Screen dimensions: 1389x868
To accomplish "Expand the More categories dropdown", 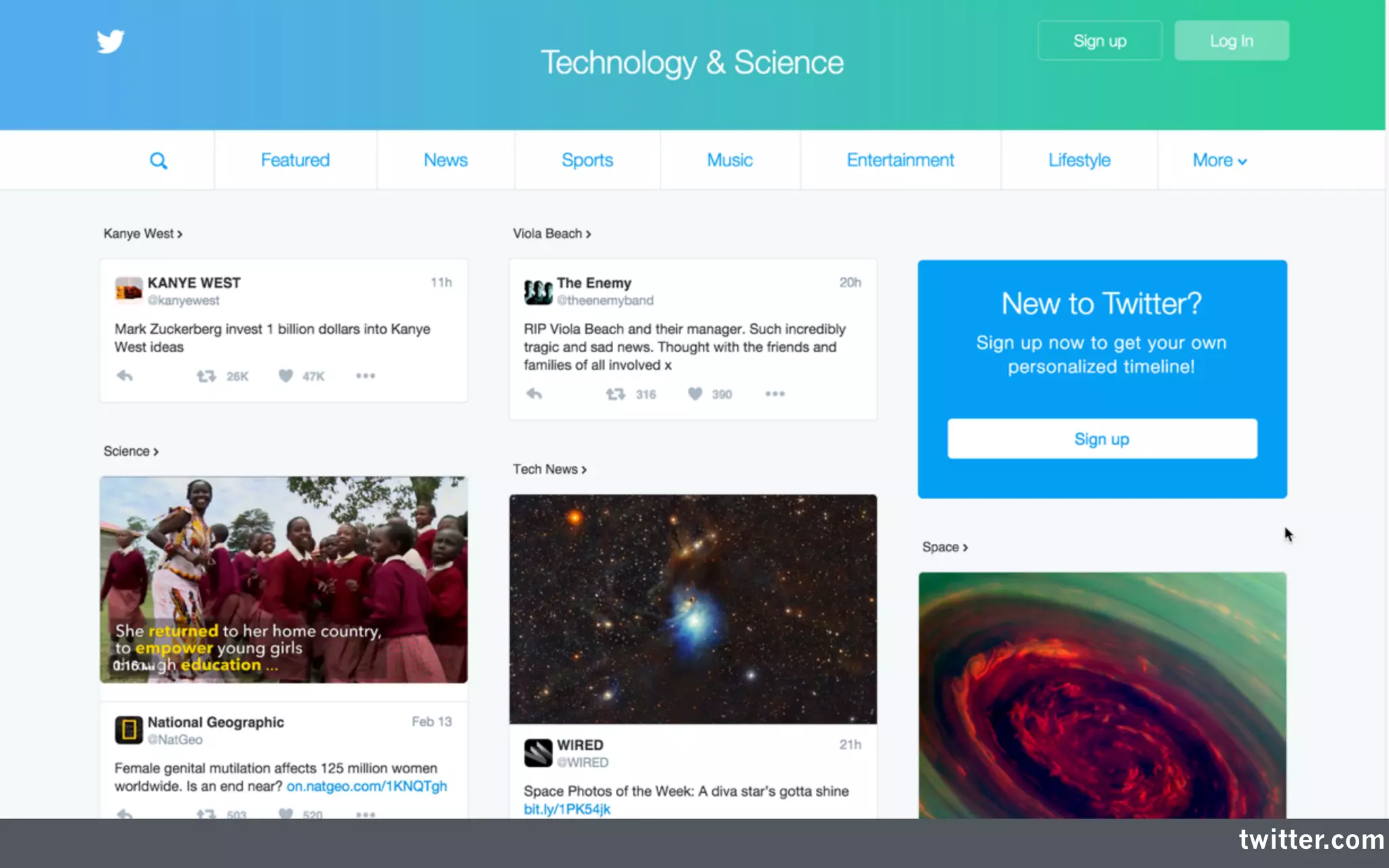I will tap(1219, 161).
